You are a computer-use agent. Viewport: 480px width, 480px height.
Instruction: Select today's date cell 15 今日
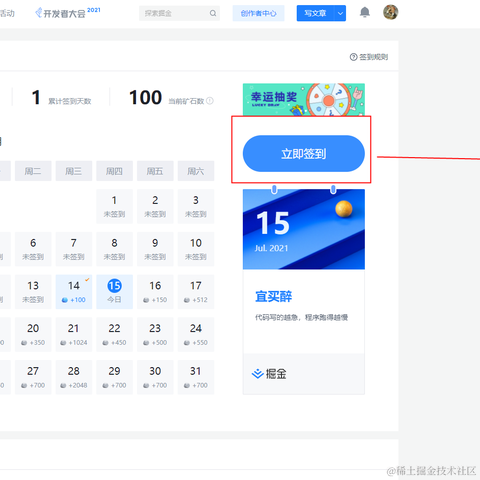pos(114,292)
